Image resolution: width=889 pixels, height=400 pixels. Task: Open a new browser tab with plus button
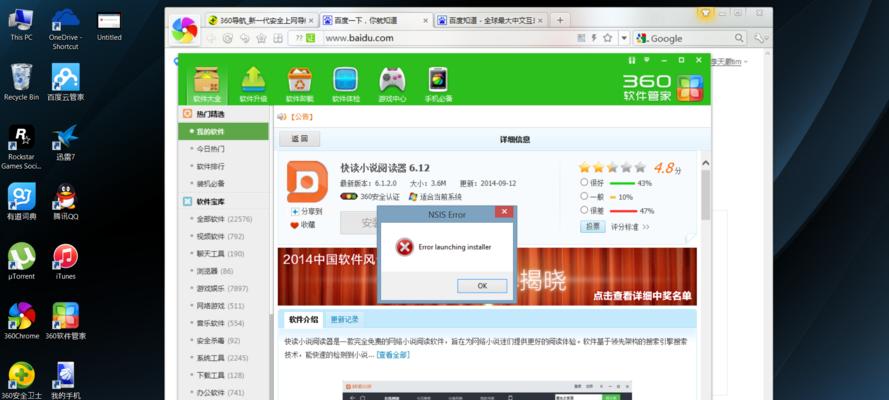point(560,20)
